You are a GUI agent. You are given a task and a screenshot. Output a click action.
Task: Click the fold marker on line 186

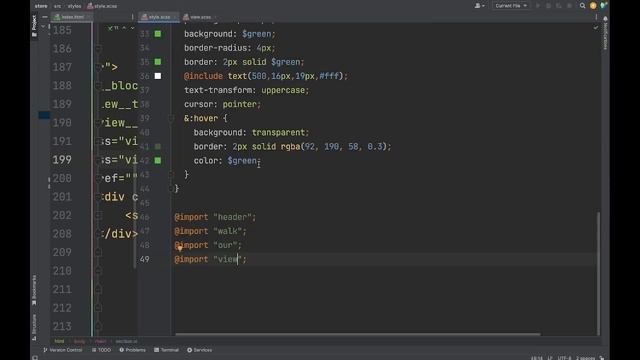coord(98,49)
